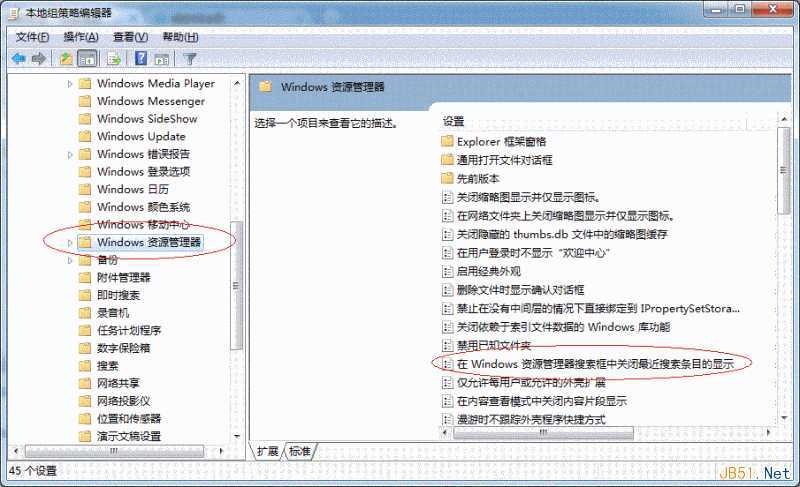Click the 启用经典外观 policy icon

447,271
